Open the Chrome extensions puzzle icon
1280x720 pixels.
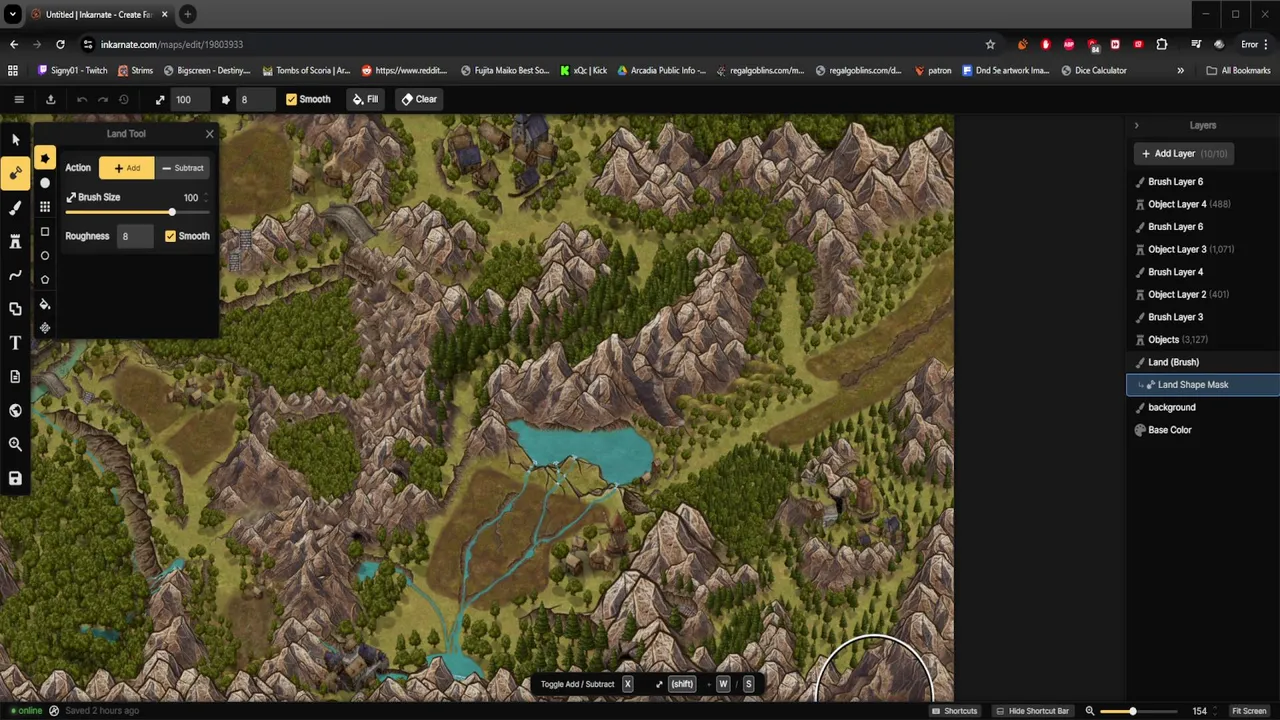(1161, 44)
